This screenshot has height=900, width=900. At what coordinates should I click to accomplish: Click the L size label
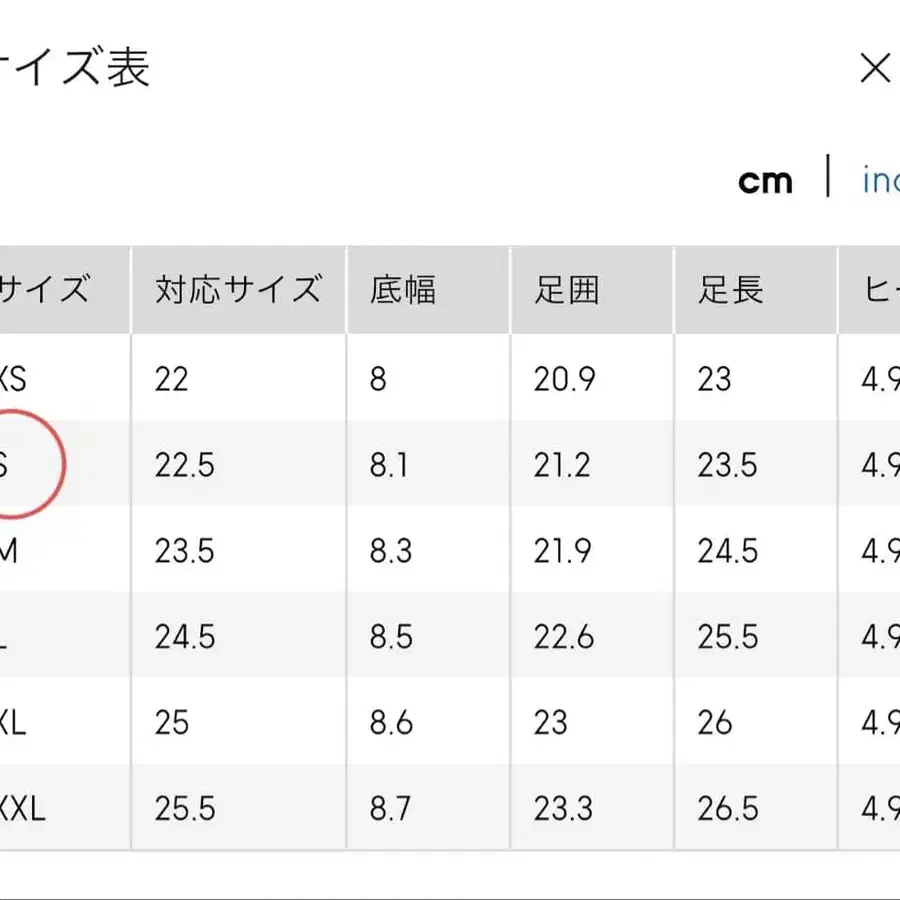5,637
